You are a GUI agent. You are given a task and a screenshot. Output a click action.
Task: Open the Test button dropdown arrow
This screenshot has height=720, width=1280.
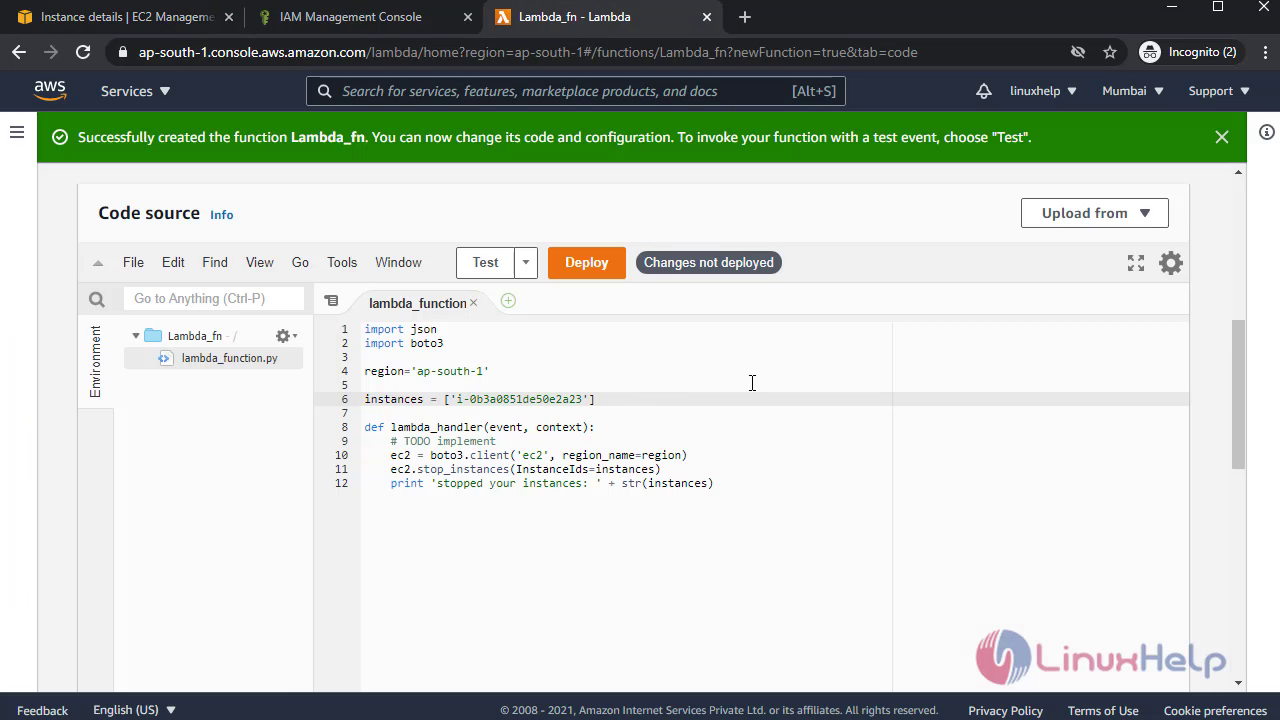[x=526, y=263]
